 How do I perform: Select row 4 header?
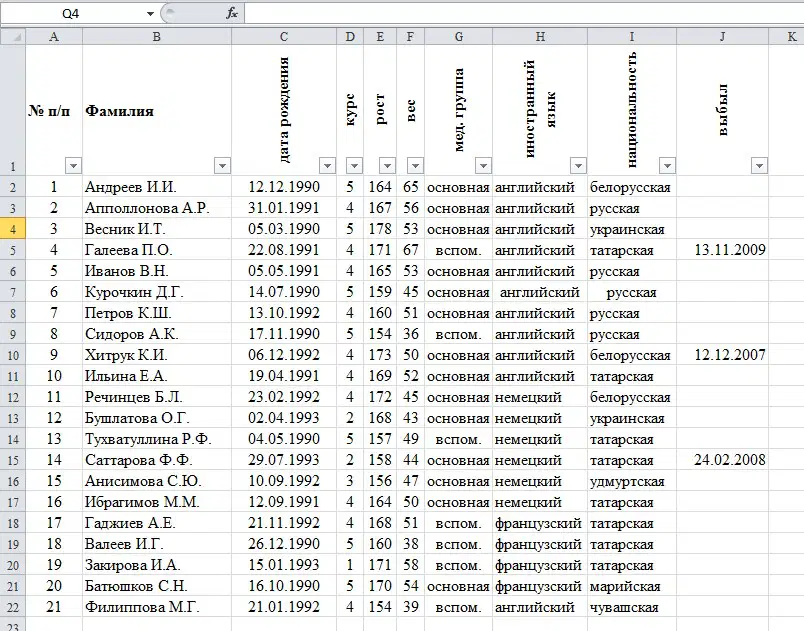[x=13, y=229]
